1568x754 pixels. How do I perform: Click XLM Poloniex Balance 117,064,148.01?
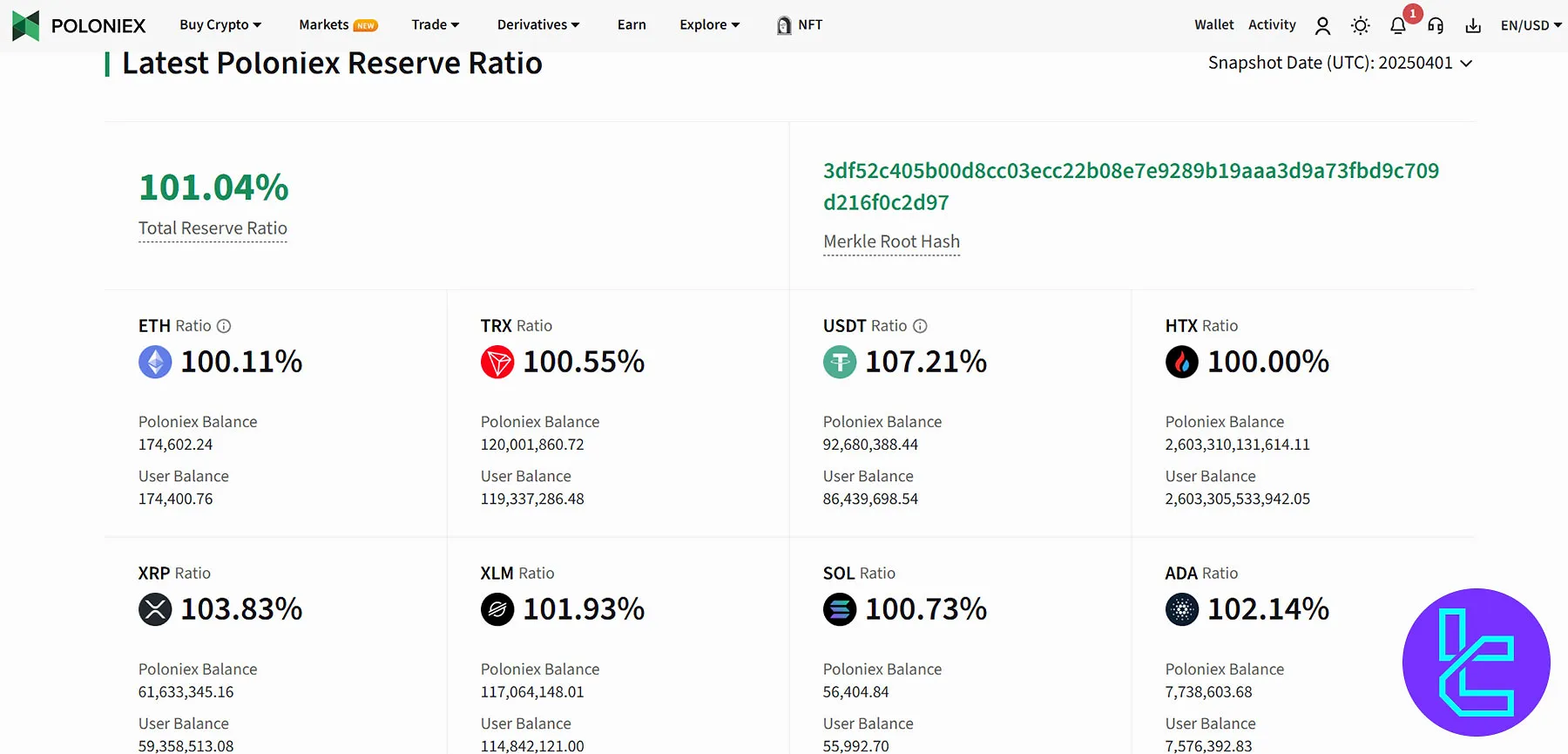tap(532, 692)
